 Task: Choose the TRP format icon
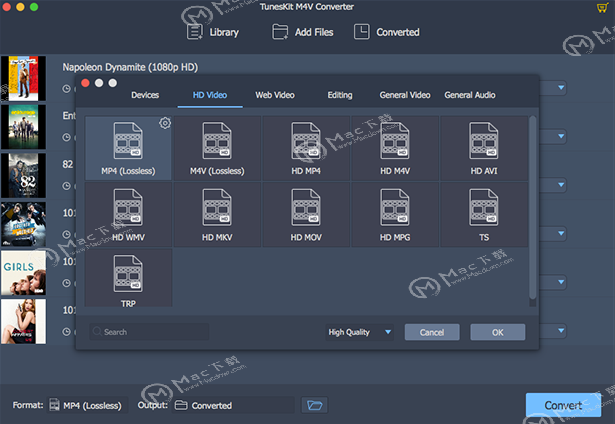point(128,273)
